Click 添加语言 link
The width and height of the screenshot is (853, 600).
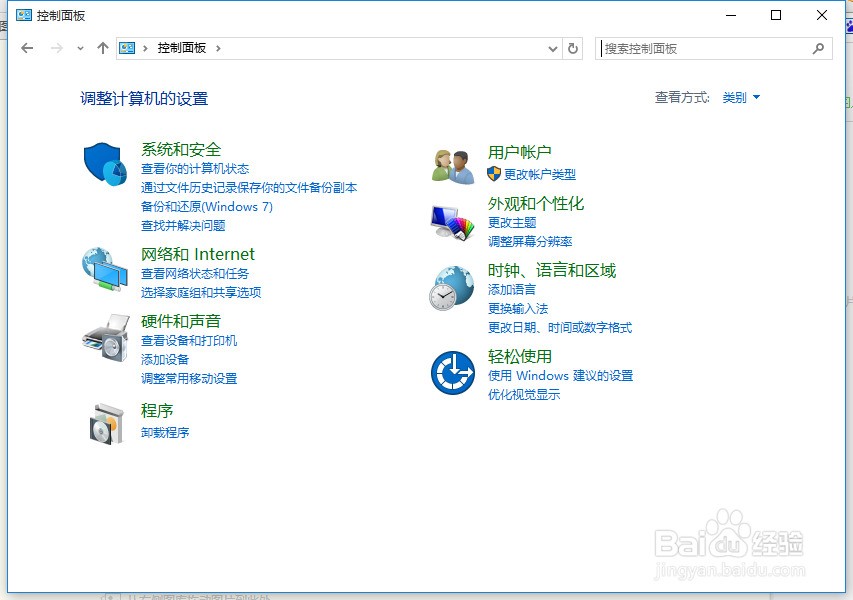click(511, 289)
